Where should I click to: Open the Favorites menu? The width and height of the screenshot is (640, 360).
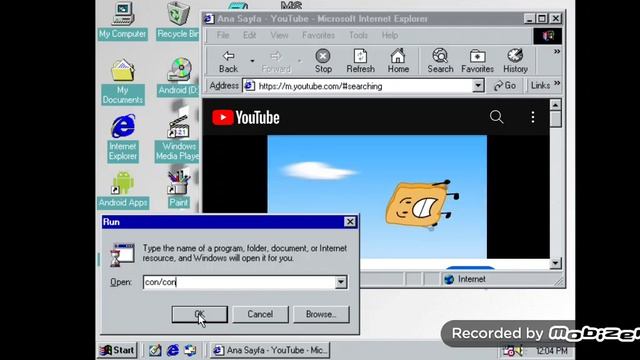[x=318, y=36]
